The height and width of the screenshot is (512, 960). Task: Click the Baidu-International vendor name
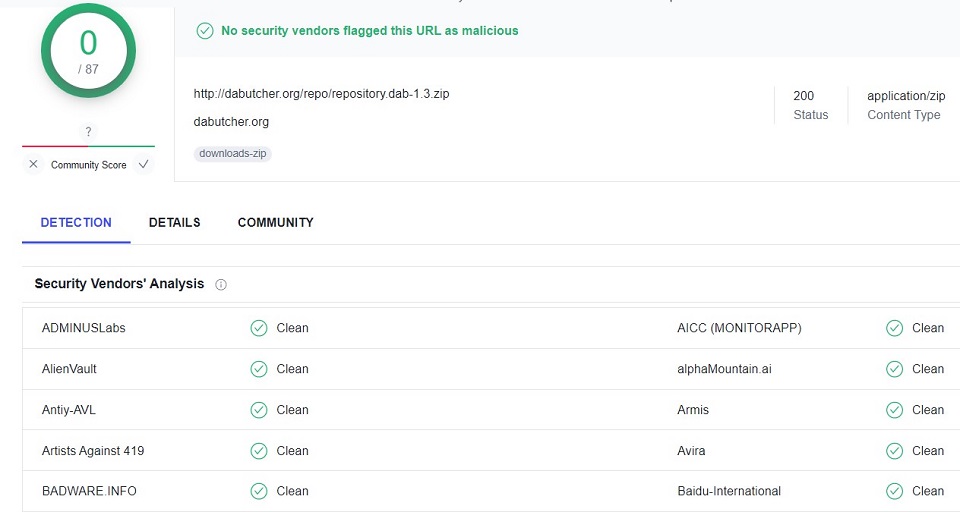[x=729, y=491]
